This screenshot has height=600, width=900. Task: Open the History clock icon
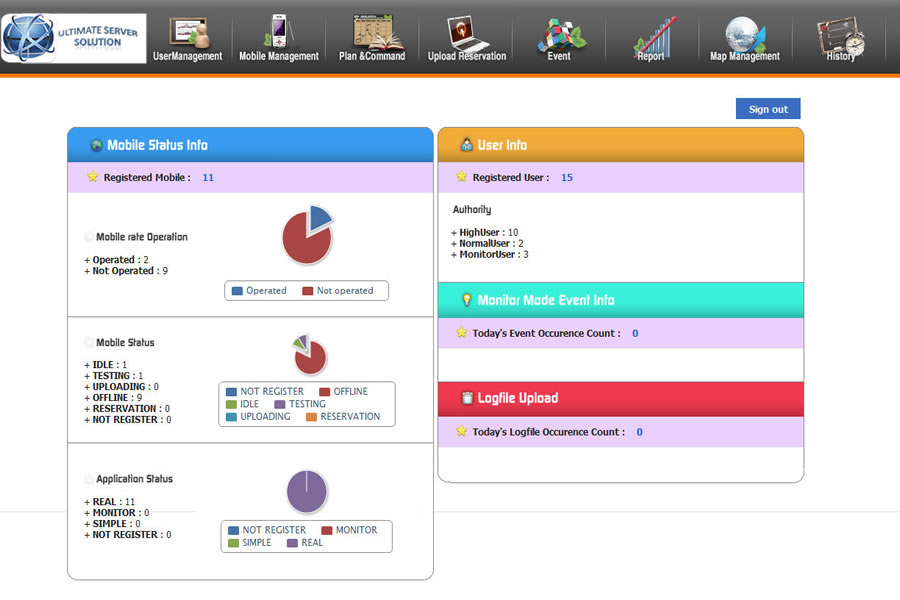click(x=840, y=32)
